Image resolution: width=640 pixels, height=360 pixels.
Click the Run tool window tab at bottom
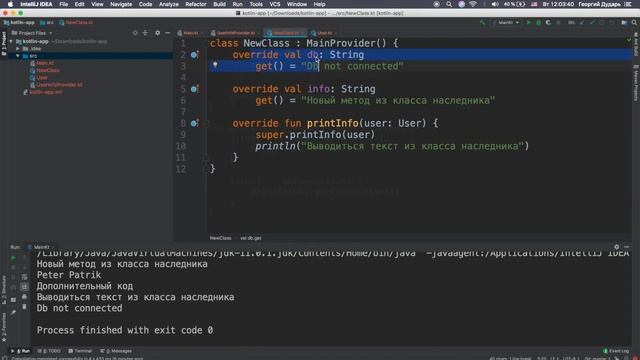tap(20, 351)
